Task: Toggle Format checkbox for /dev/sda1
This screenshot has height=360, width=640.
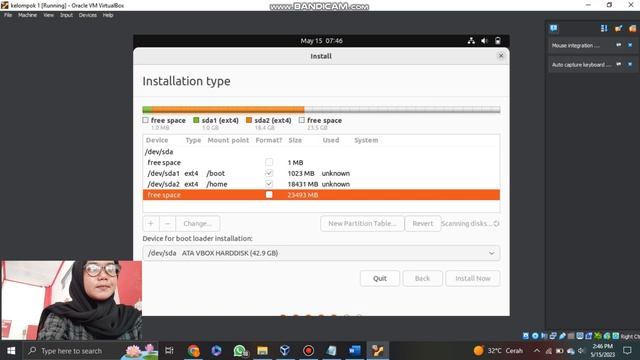Action: click(269, 173)
